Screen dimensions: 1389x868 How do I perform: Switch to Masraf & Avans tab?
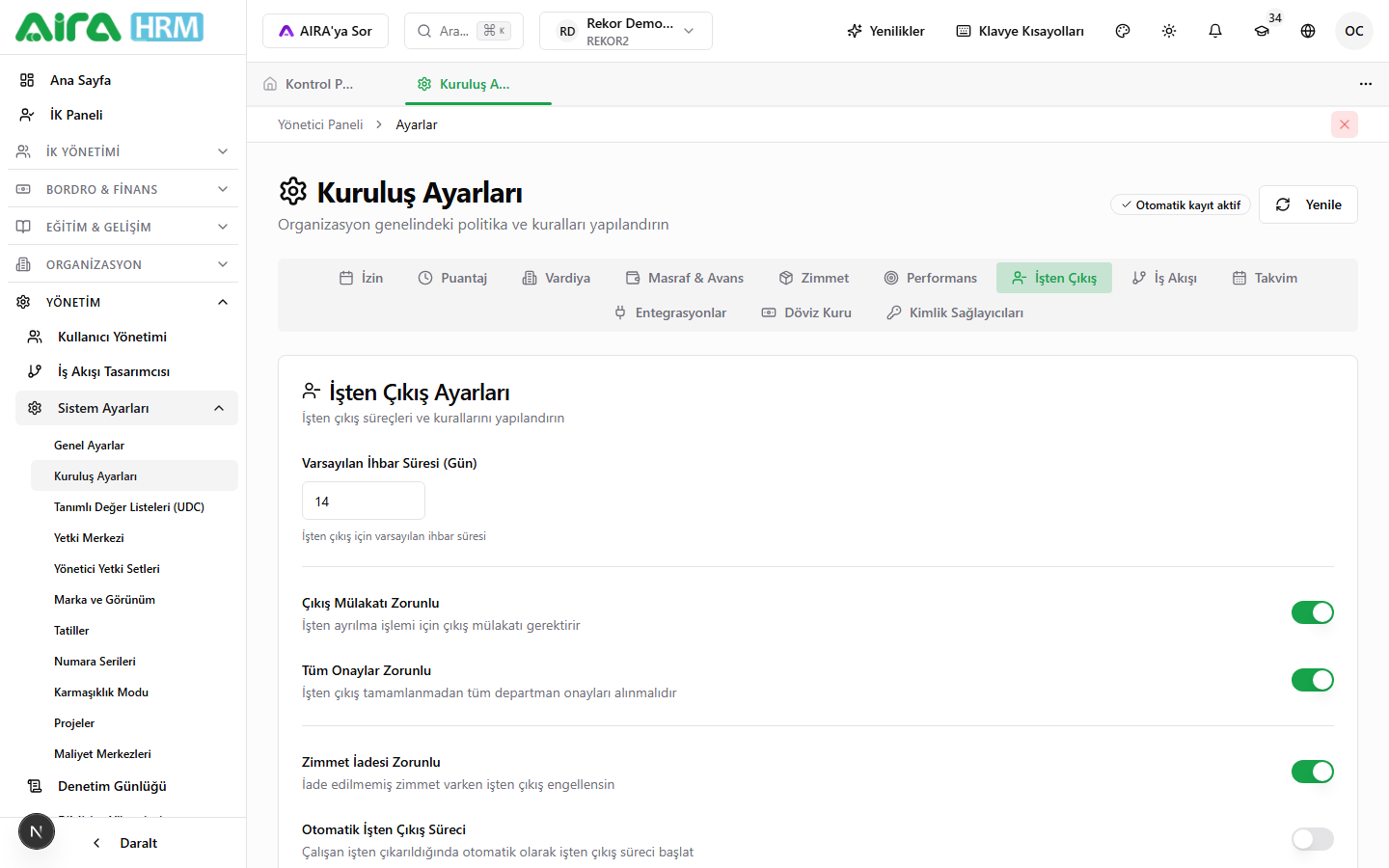(685, 278)
